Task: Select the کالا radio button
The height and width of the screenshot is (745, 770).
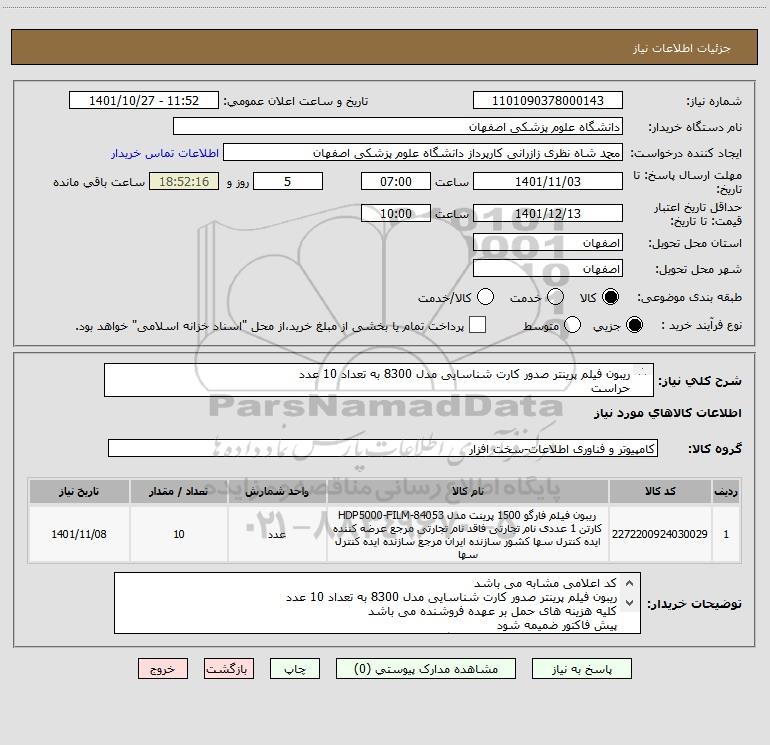Action: tap(610, 297)
